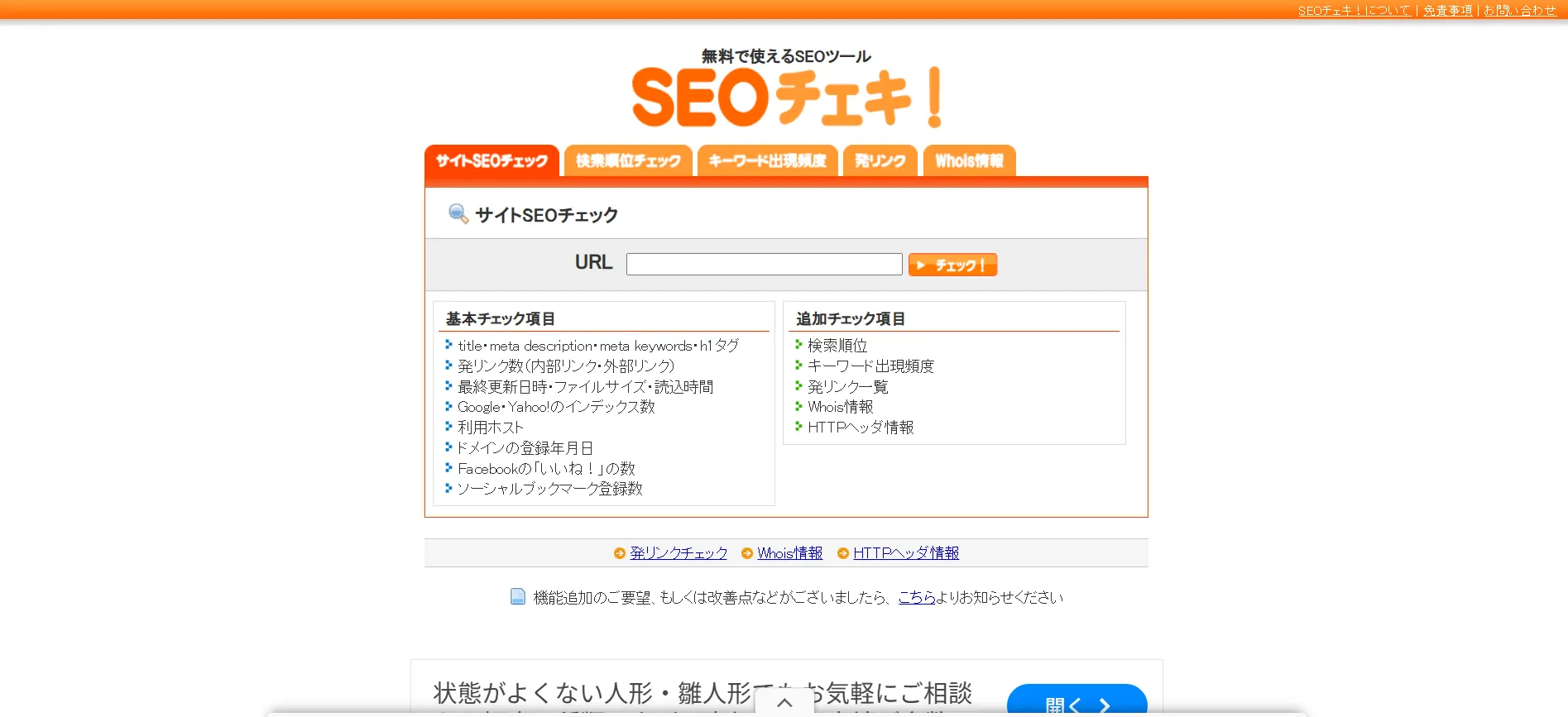Click the blue 開く ad button

pyautogui.click(x=1077, y=701)
